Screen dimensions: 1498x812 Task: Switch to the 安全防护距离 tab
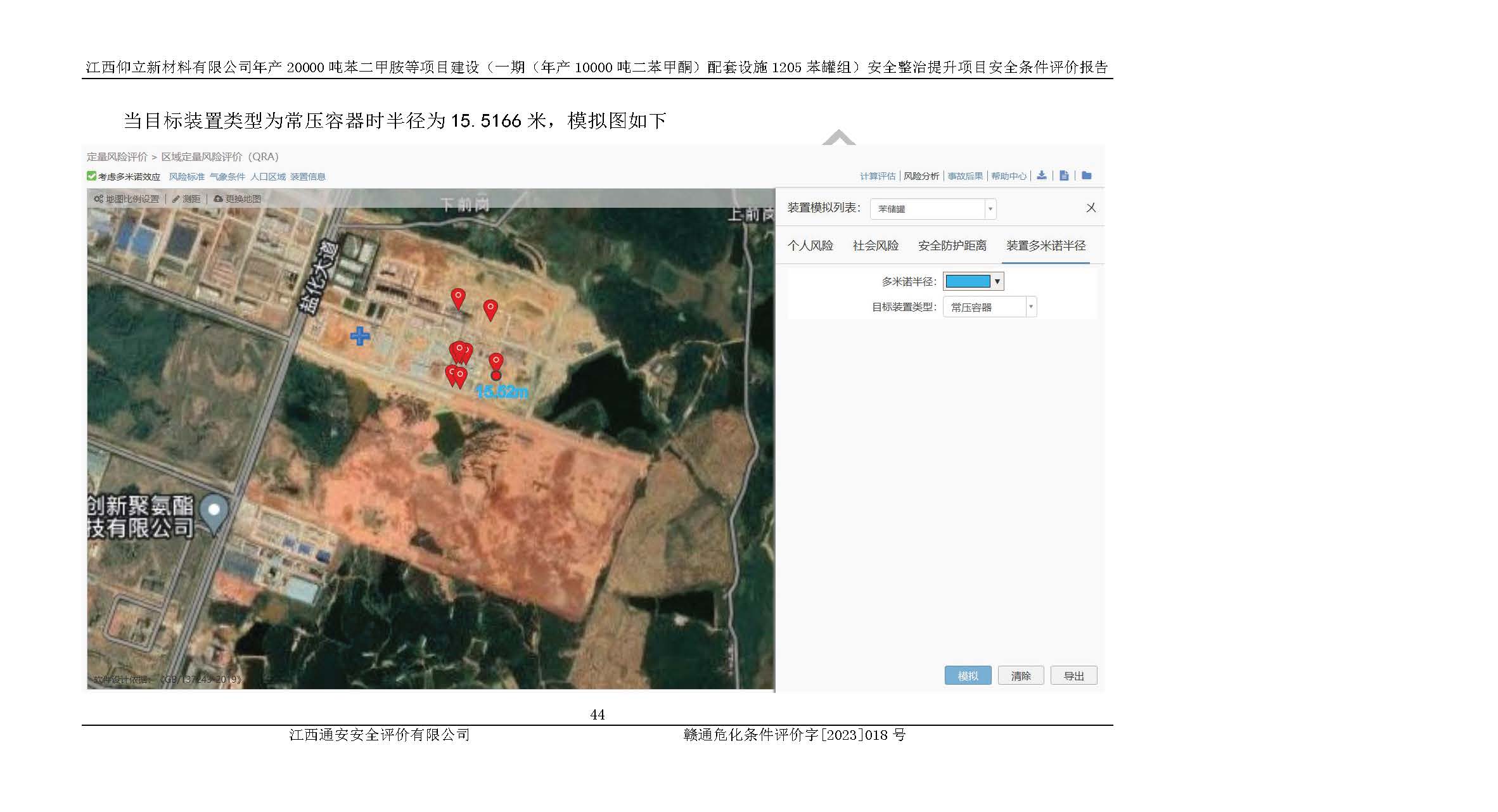[x=952, y=246]
